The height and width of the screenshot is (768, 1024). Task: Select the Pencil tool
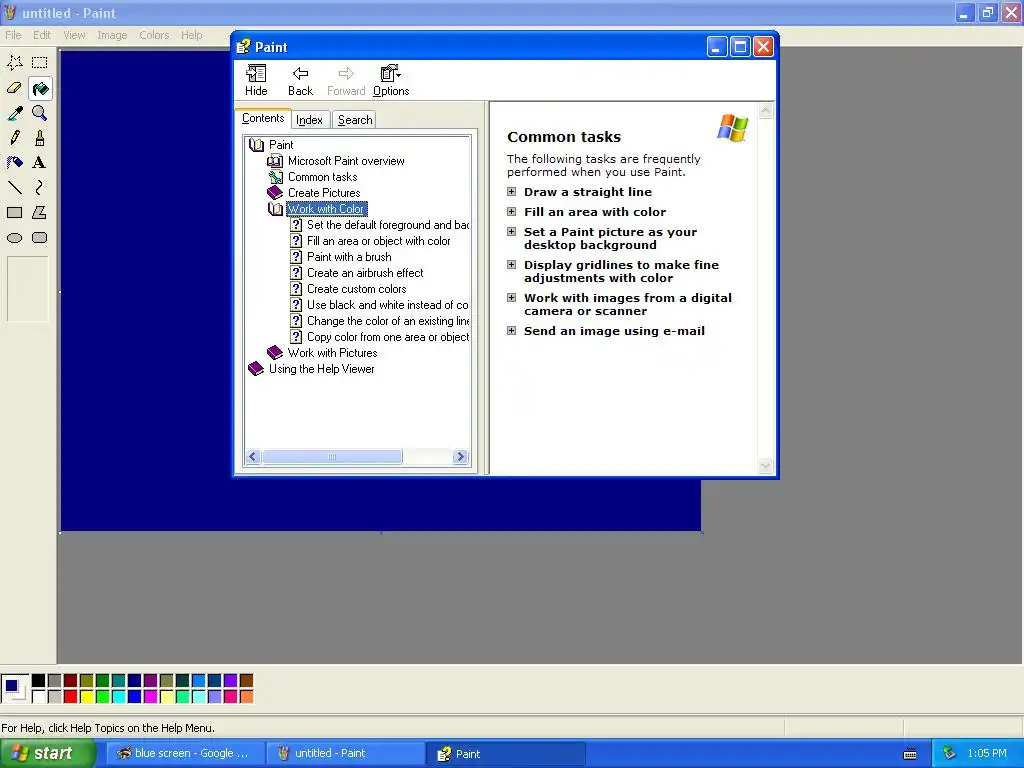14,138
